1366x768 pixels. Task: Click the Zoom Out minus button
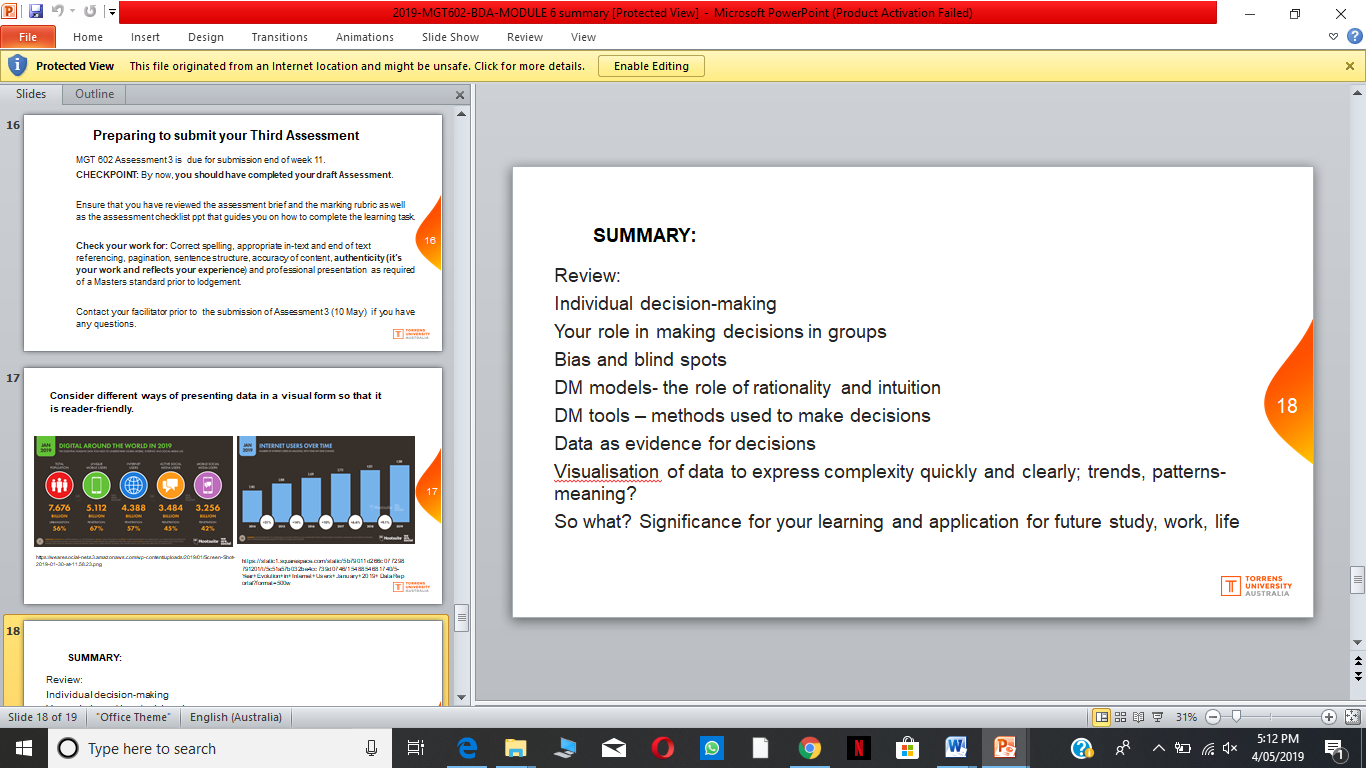click(x=1213, y=717)
